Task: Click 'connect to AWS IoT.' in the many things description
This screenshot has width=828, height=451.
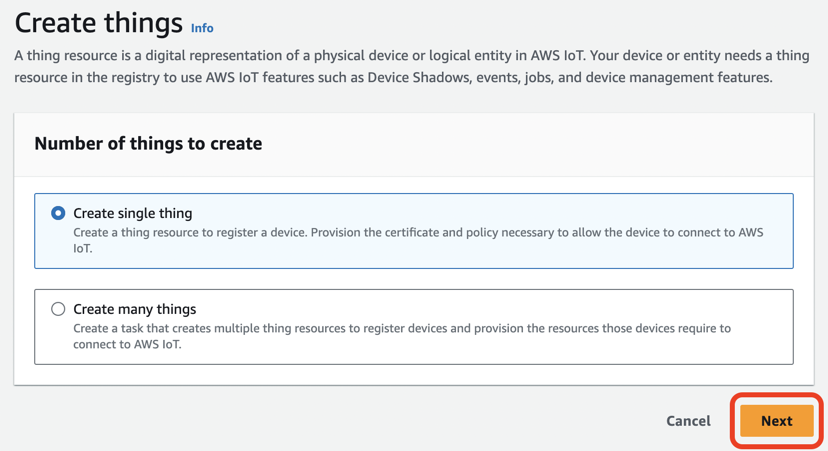Action: coord(127,344)
